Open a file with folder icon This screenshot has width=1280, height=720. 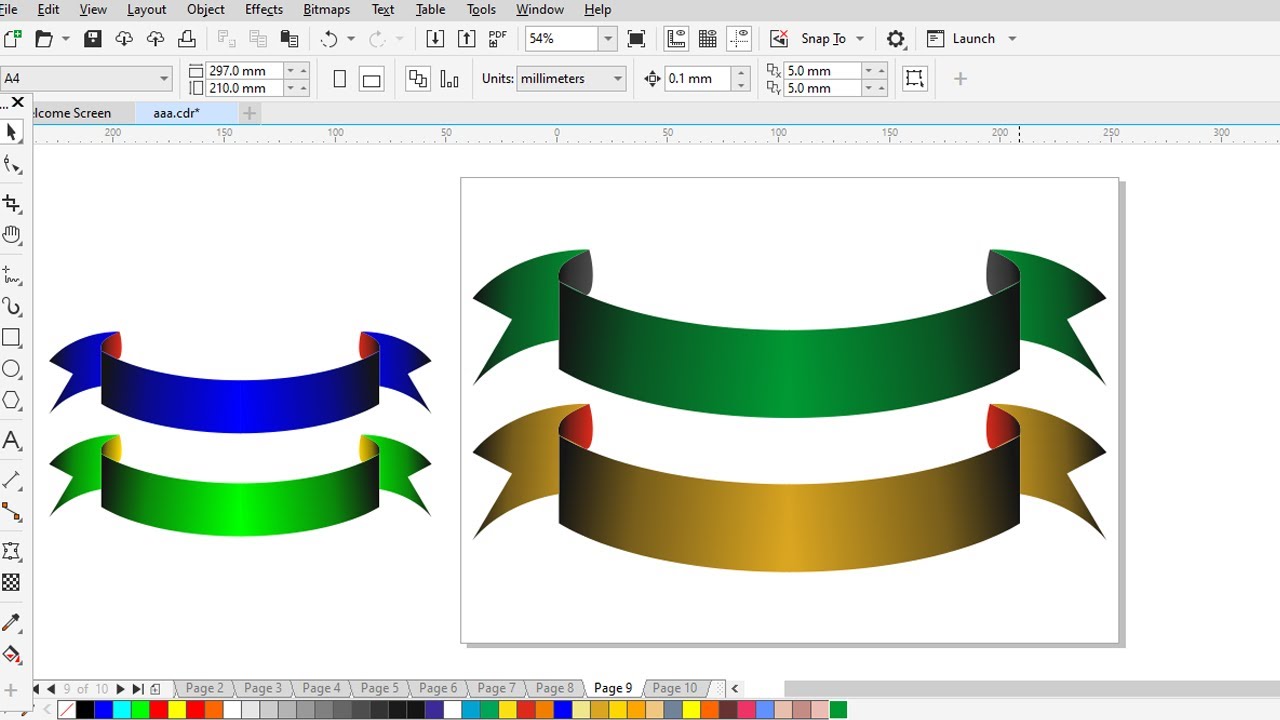[44, 39]
